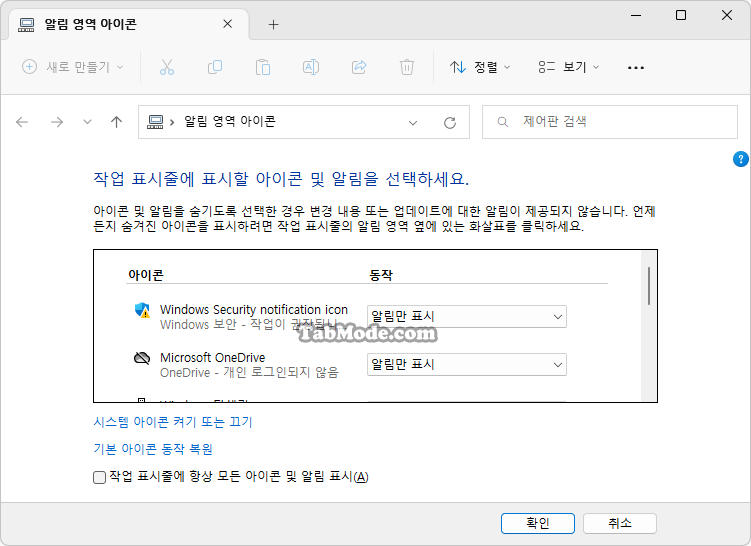Viewport: 751px width, 546px height.
Task: Click 기본 아이콘 동작 복원 link
Action: [x=153, y=449]
